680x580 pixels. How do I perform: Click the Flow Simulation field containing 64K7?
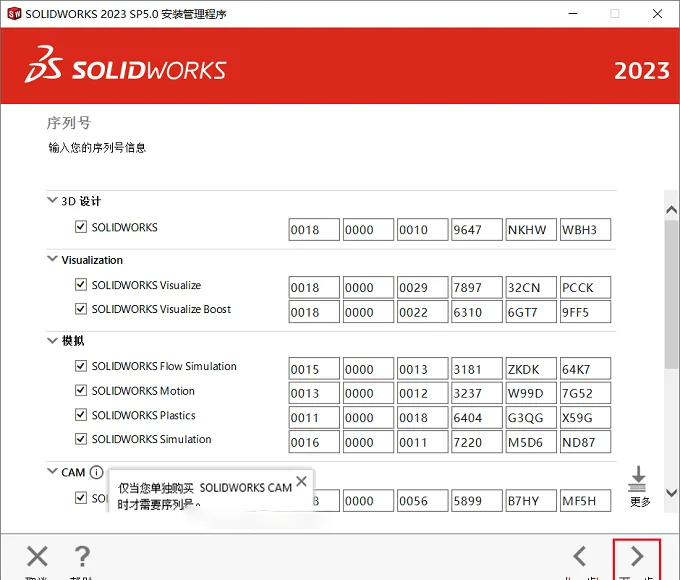585,369
